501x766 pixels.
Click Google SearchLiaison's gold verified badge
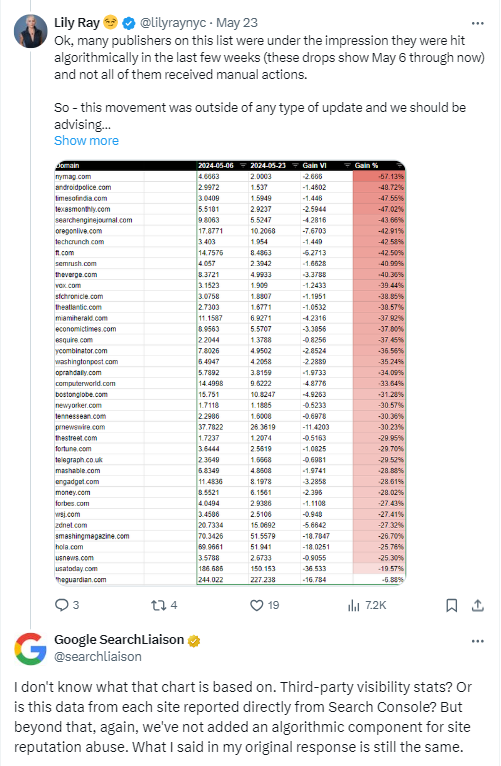[194, 640]
